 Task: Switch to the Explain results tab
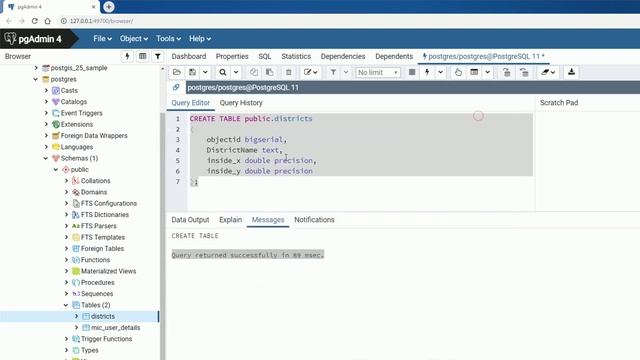click(x=230, y=220)
